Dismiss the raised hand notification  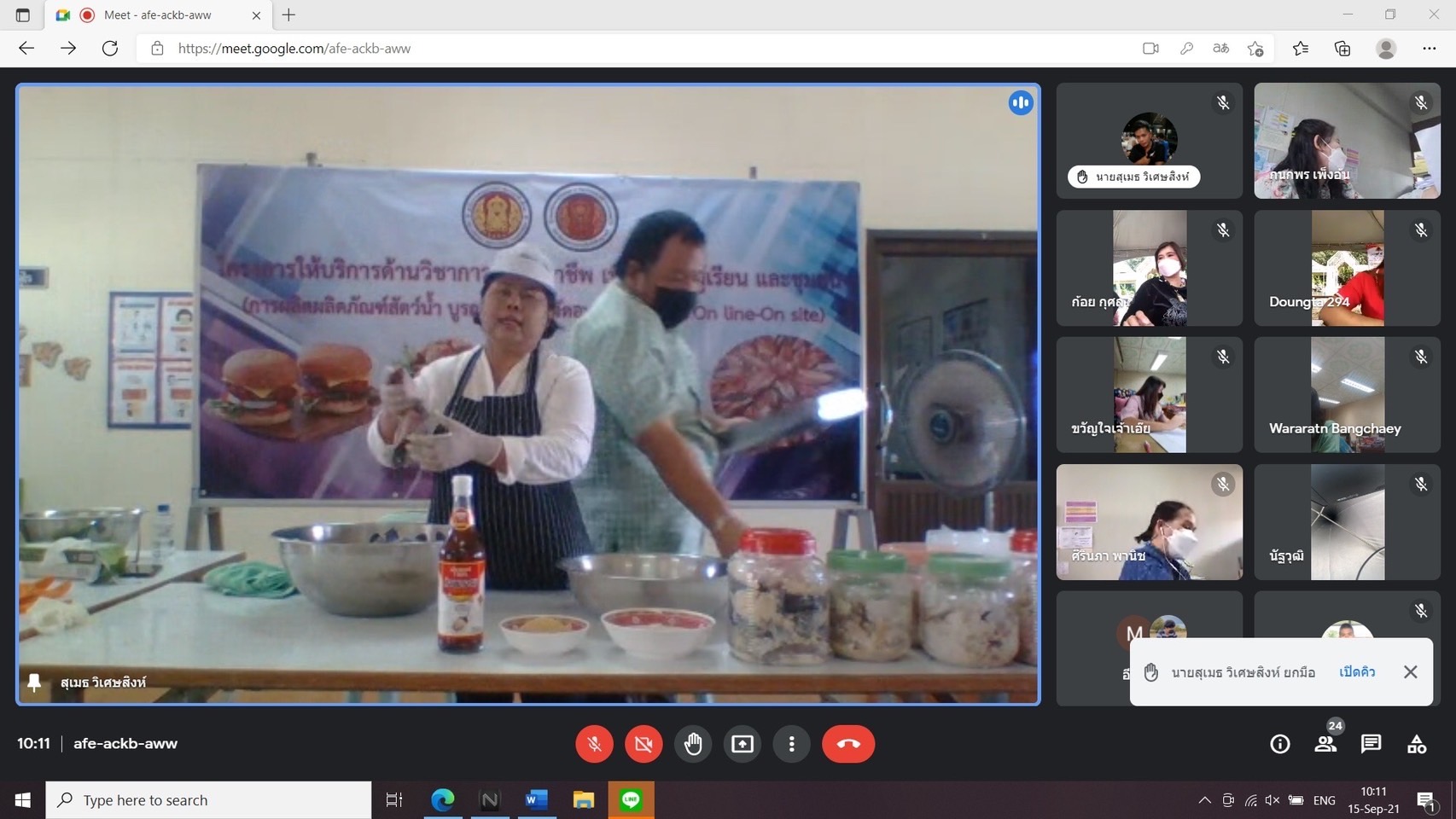point(1410,672)
